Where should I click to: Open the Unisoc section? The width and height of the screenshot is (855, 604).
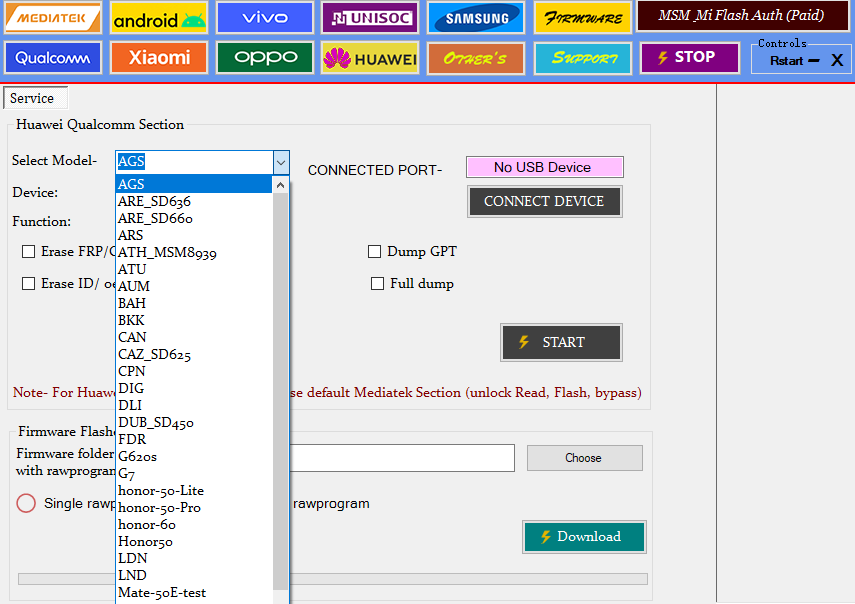point(370,18)
